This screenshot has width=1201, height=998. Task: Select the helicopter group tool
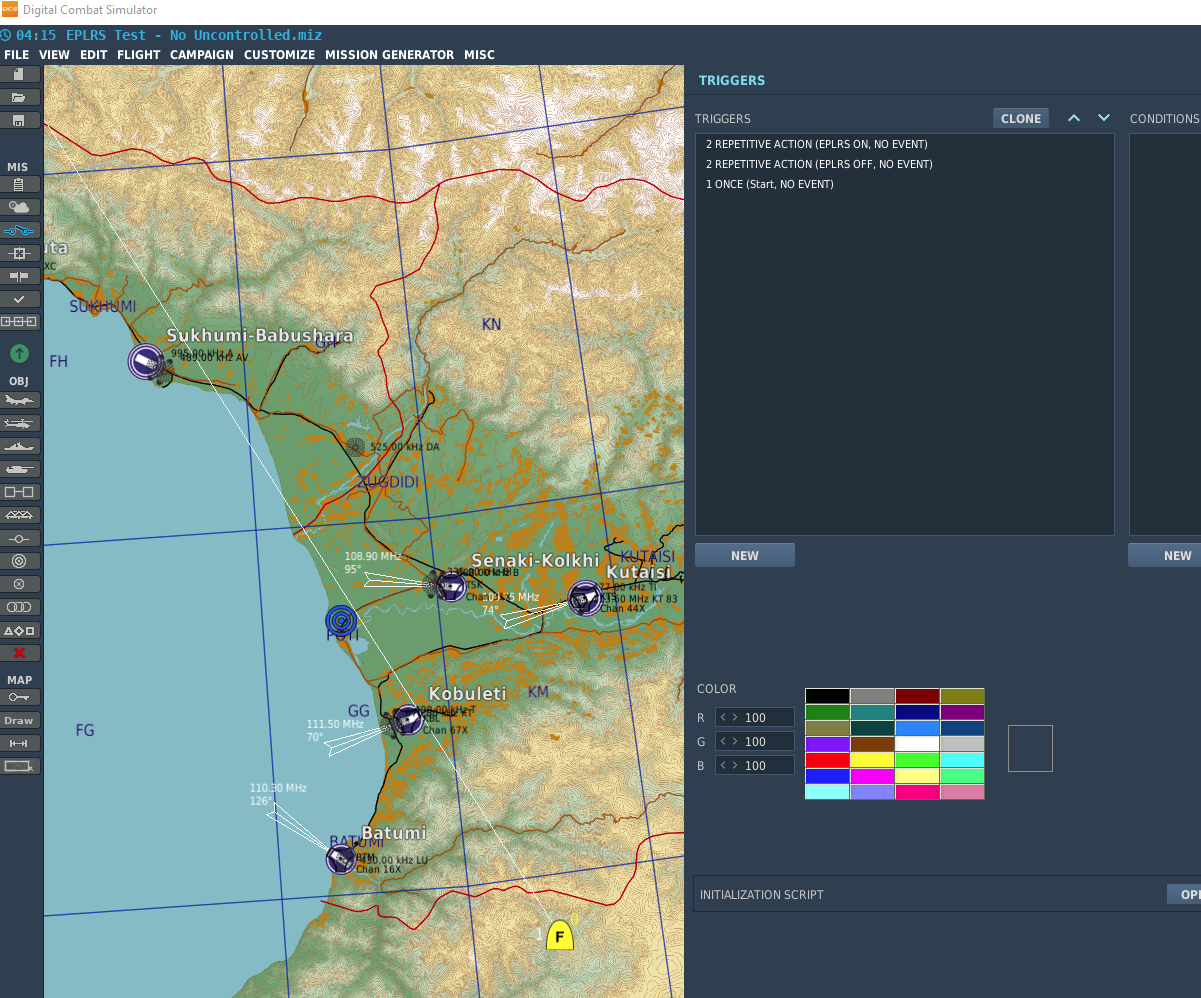click(x=20, y=423)
